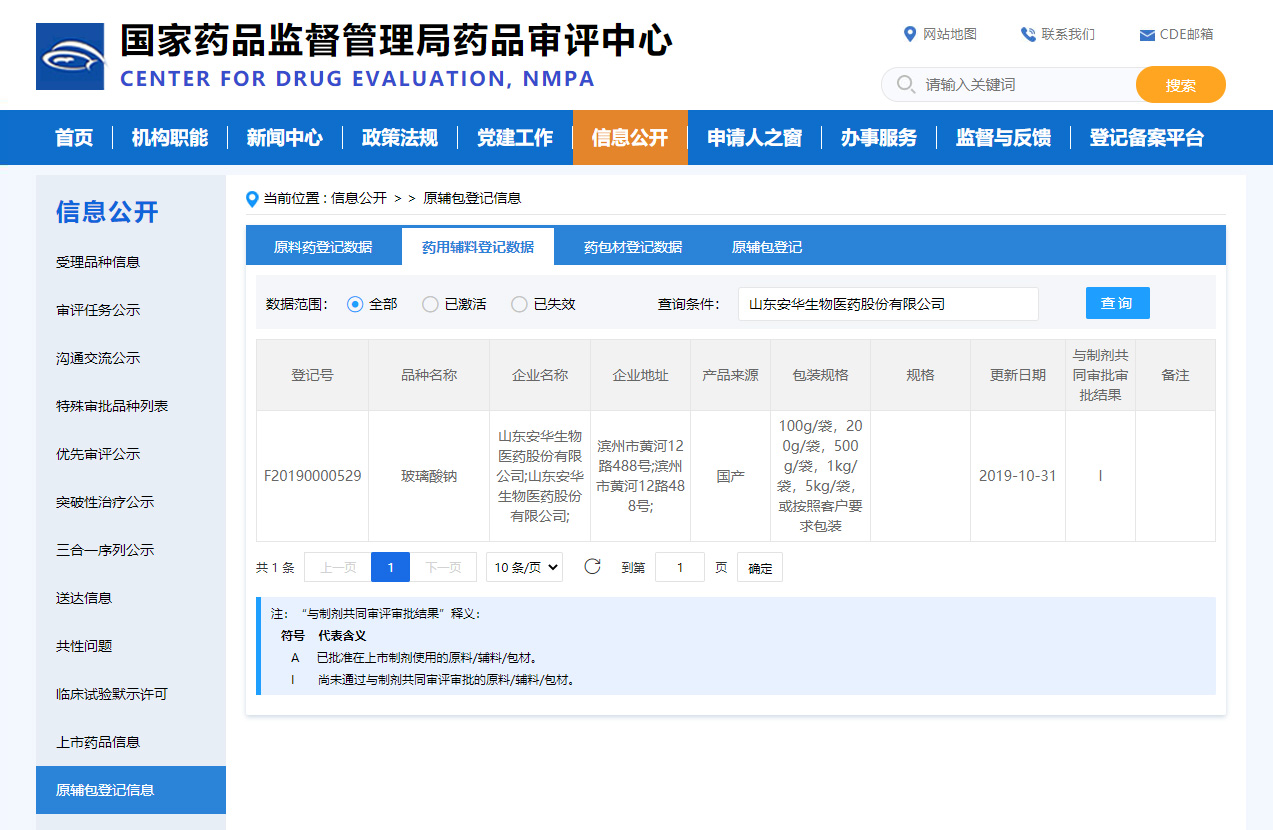Open 审评任务公示 in sidebar
1273x830 pixels.
(x=98, y=310)
